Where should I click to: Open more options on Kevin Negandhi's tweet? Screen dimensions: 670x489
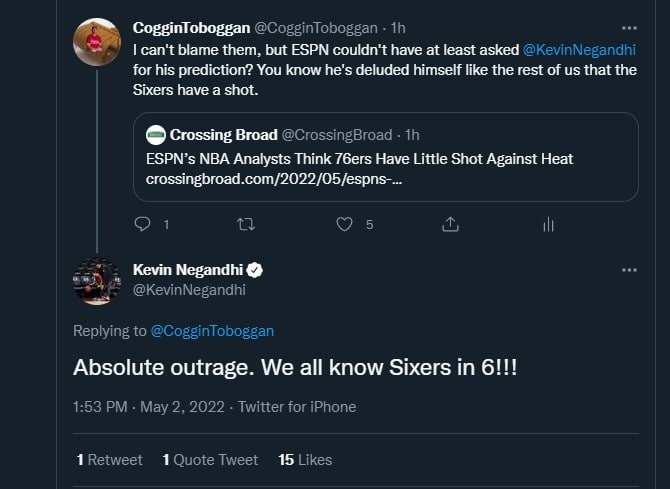(628, 270)
